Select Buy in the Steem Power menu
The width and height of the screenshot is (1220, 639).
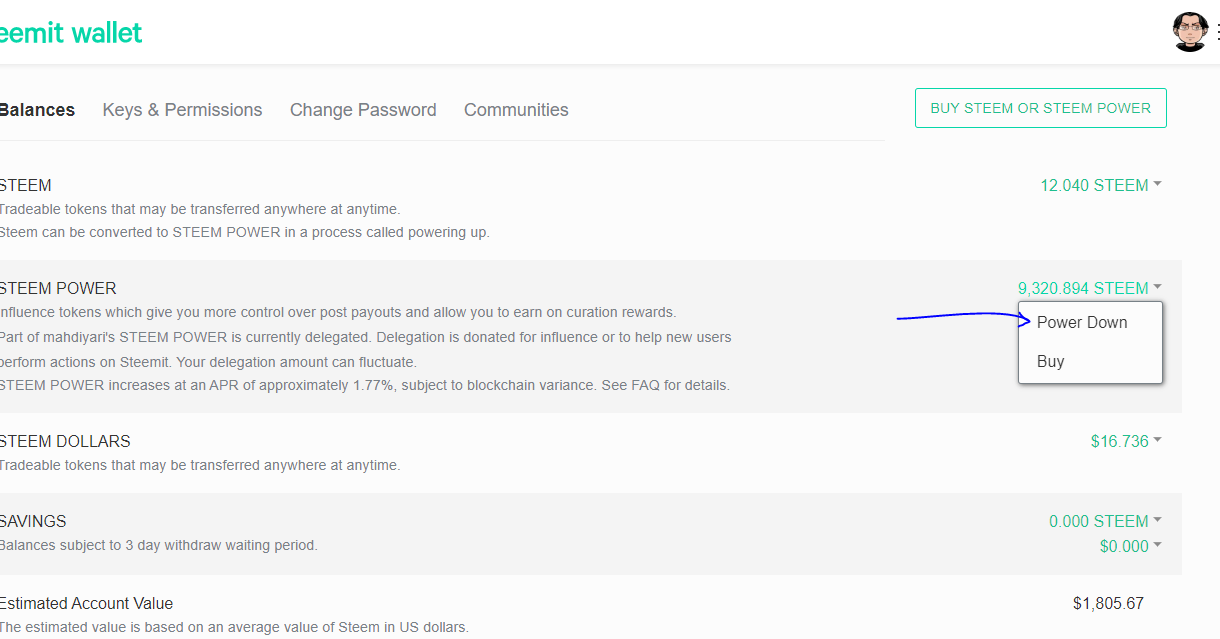[x=1051, y=361]
